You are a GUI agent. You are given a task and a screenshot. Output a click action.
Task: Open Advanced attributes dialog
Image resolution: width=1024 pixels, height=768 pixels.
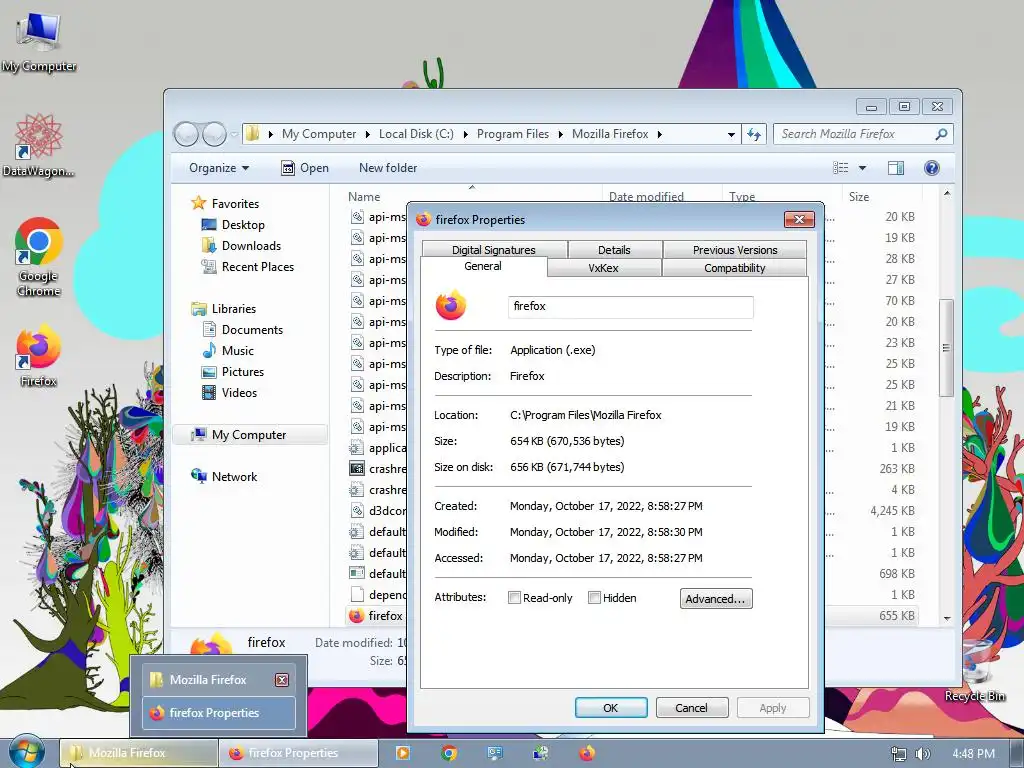(716, 598)
